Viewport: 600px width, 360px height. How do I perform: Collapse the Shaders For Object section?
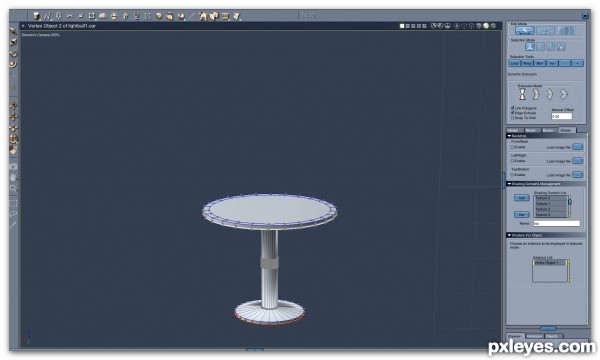pyautogui.click(x=509, y=235)
